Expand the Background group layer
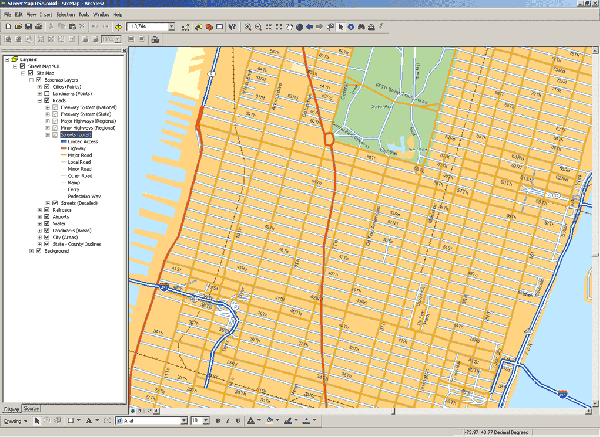Screen dimensions: 600x438 pyautogui.click(x=31, y=251)
